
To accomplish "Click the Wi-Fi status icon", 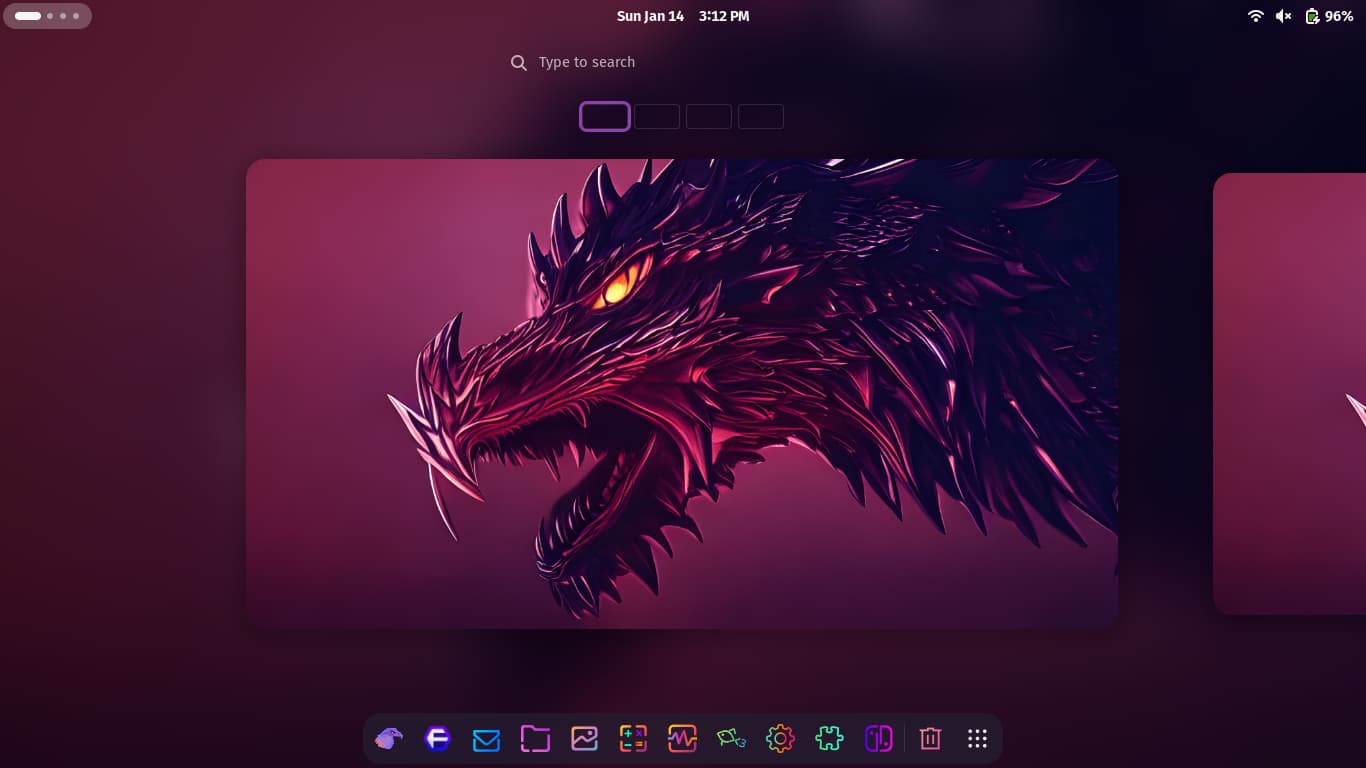I will (x=1256, y=16).
